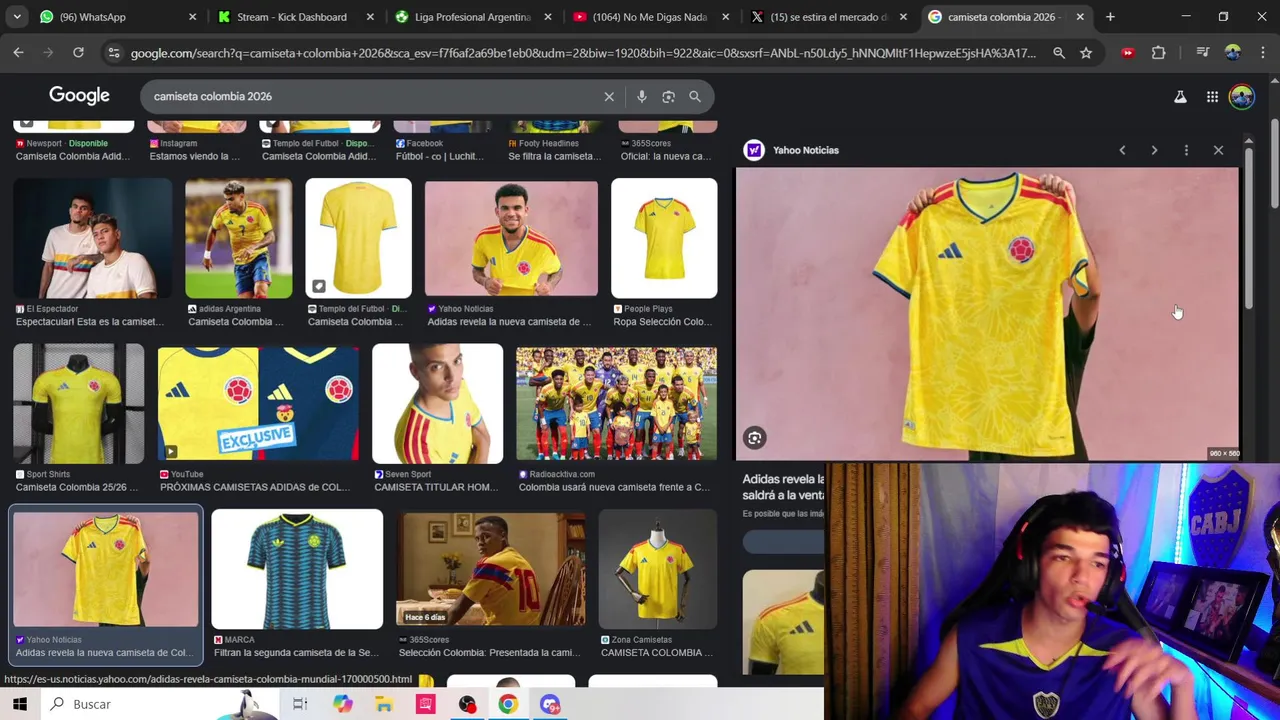
Task: Open adidas Argentina player thumbnail
Action: 238,238
